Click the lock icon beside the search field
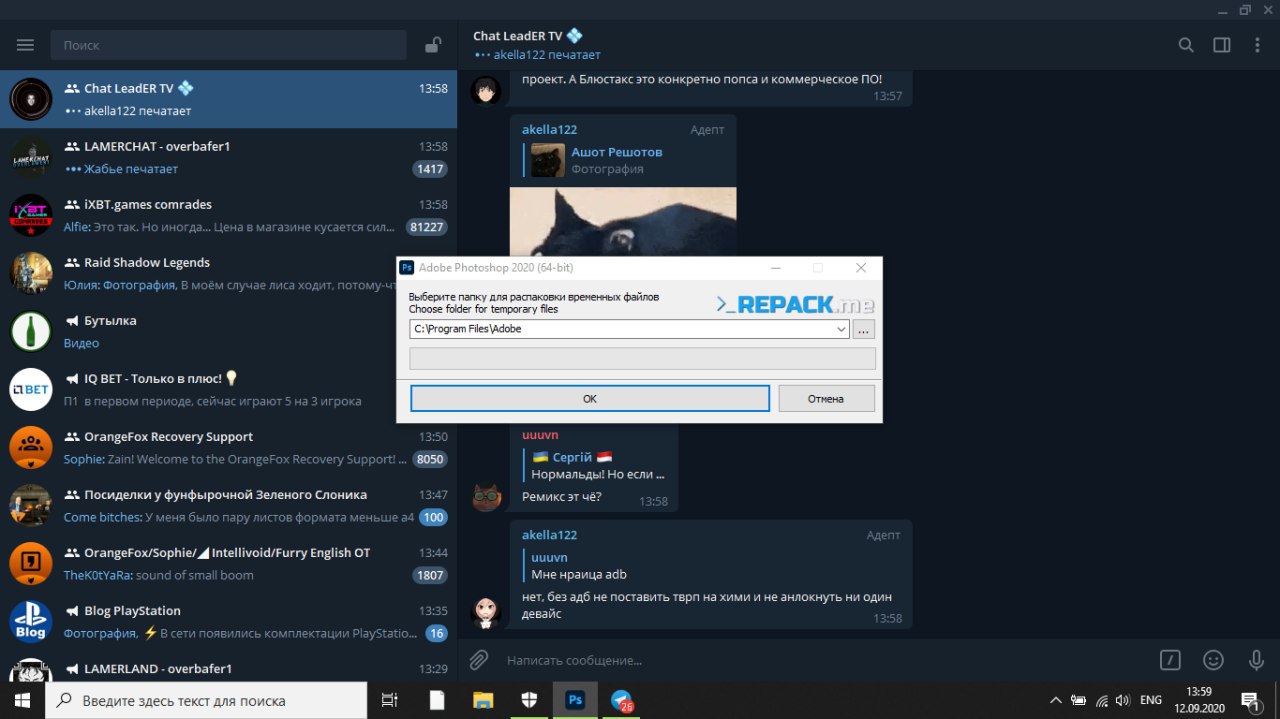1280x719 pixels. click(433, 45)
